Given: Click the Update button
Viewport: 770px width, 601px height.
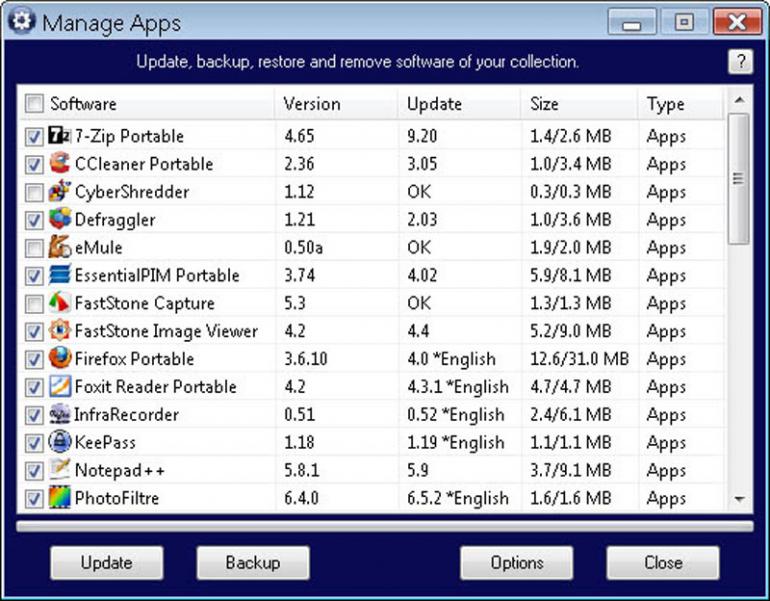Looking at the screenshot, I should point(107,563).
